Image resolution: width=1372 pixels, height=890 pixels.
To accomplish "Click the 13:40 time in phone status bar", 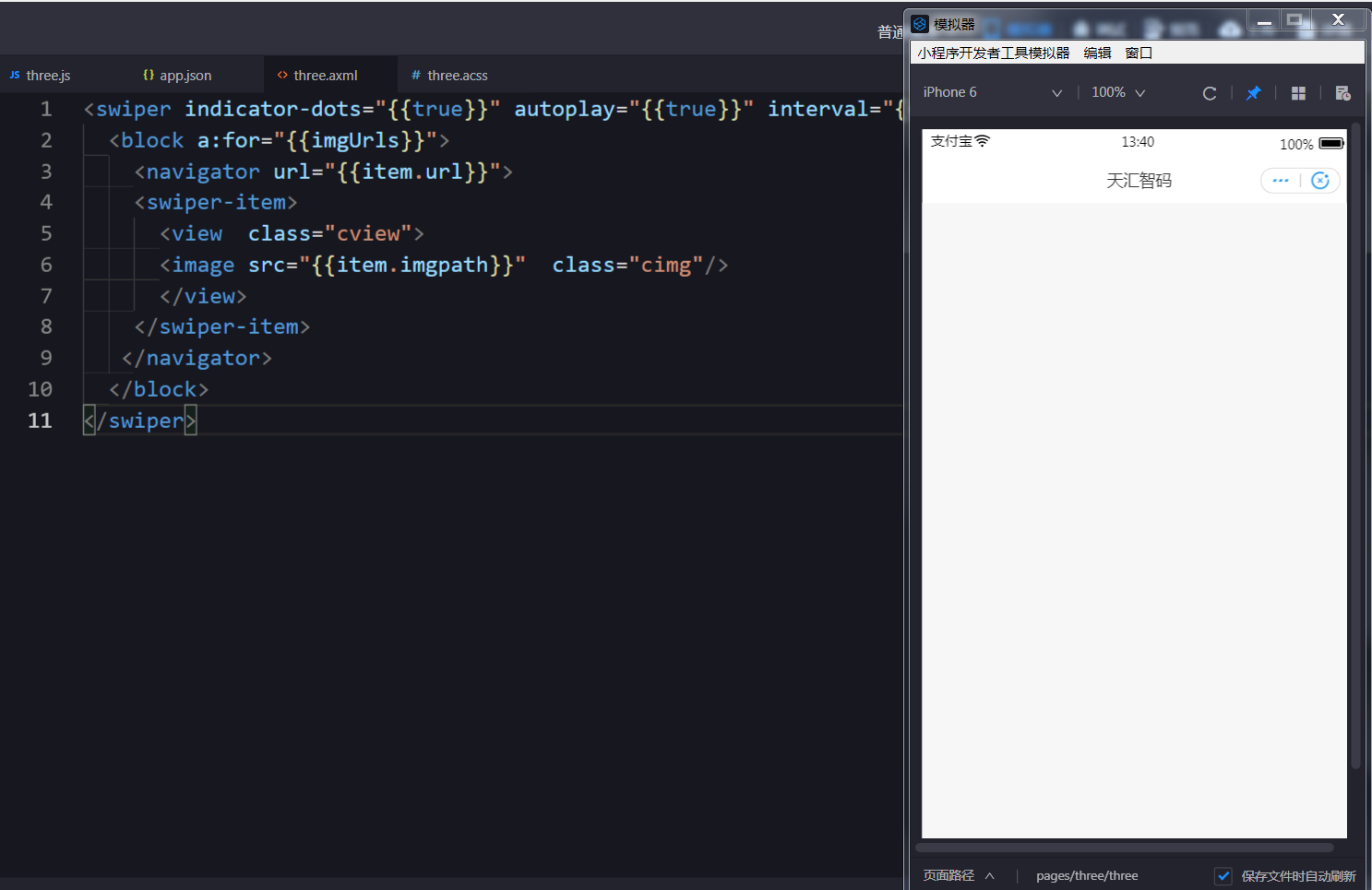I will tap(1138, 142).
